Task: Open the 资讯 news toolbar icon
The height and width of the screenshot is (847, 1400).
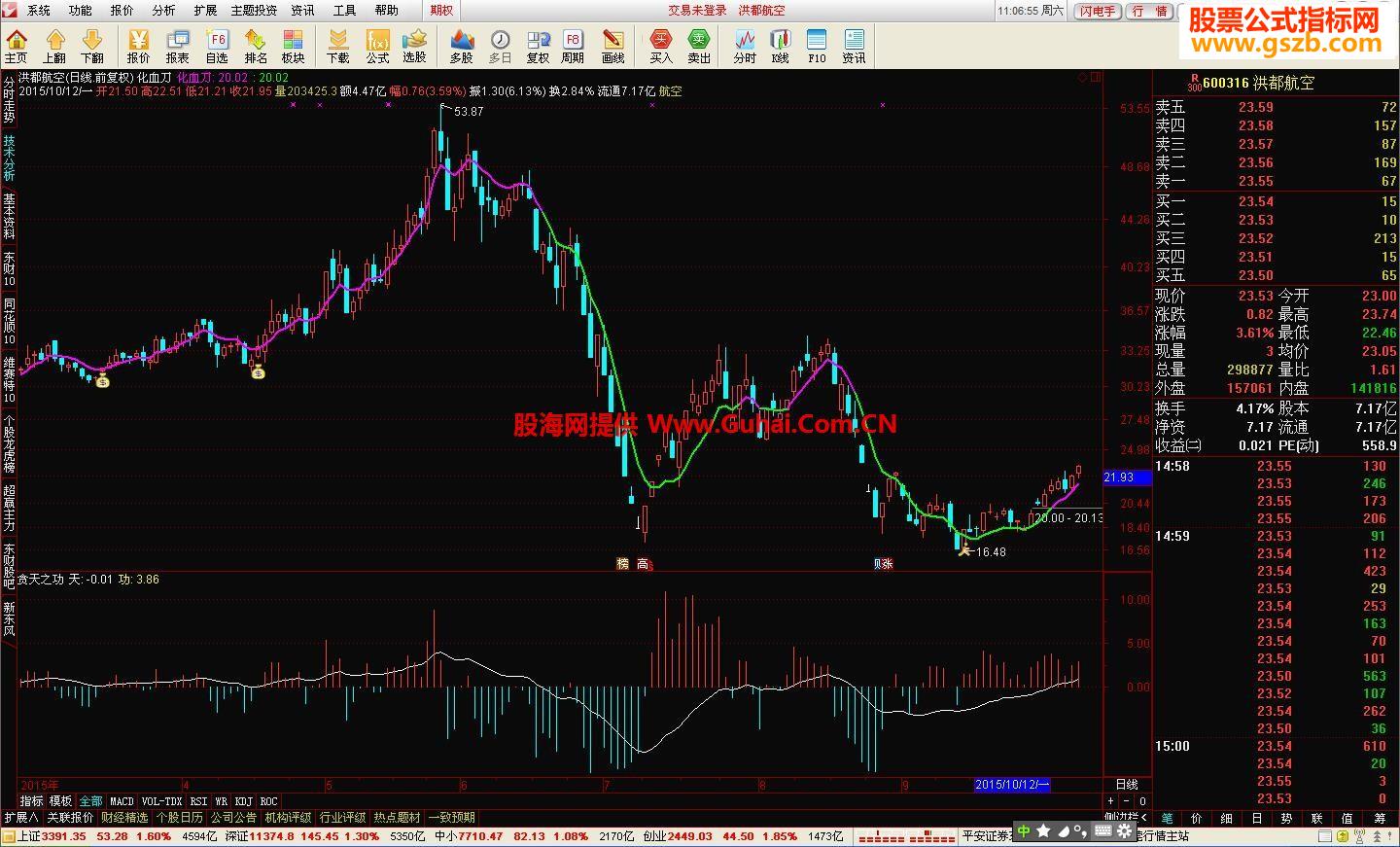Action: (x=854, y=45)
